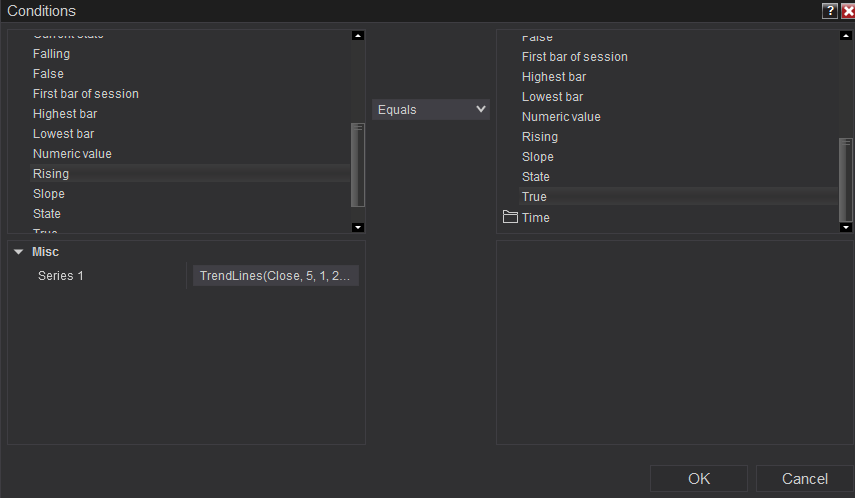Screen dimensions: 855x498
Task: Select Rising in left list
Action: (51, 174)
